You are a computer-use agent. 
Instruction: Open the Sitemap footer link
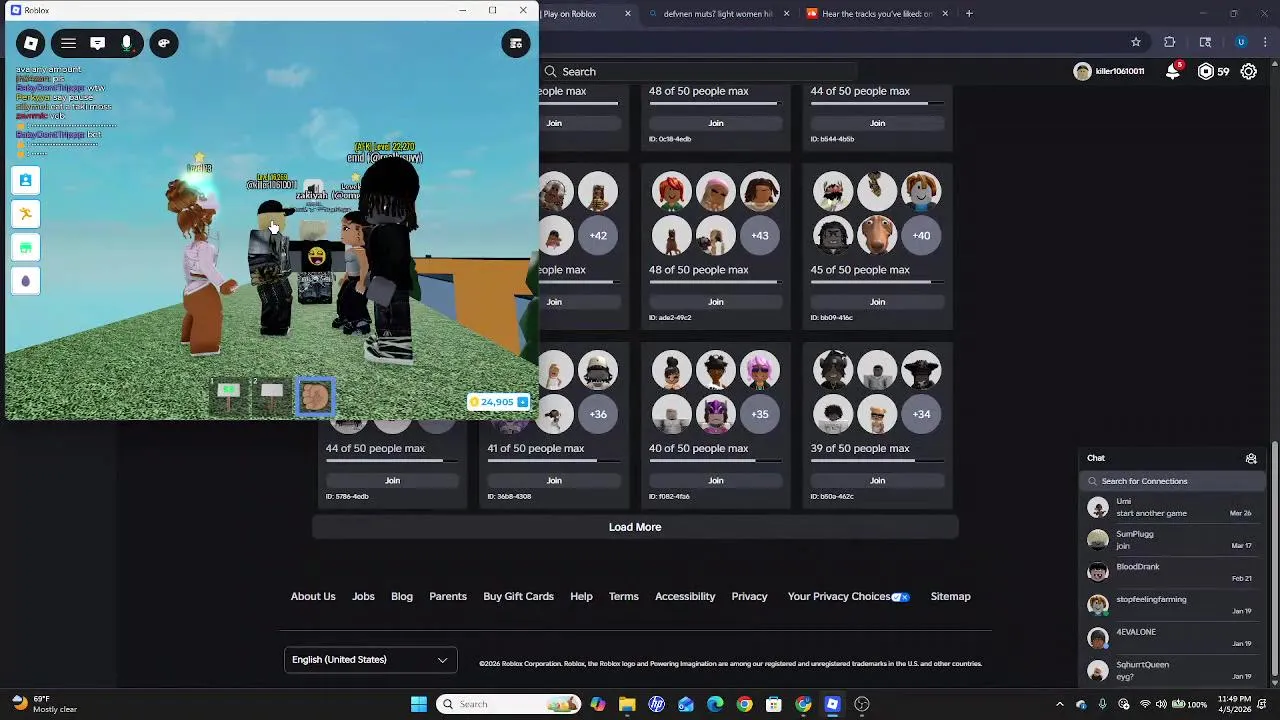point(950,597)
